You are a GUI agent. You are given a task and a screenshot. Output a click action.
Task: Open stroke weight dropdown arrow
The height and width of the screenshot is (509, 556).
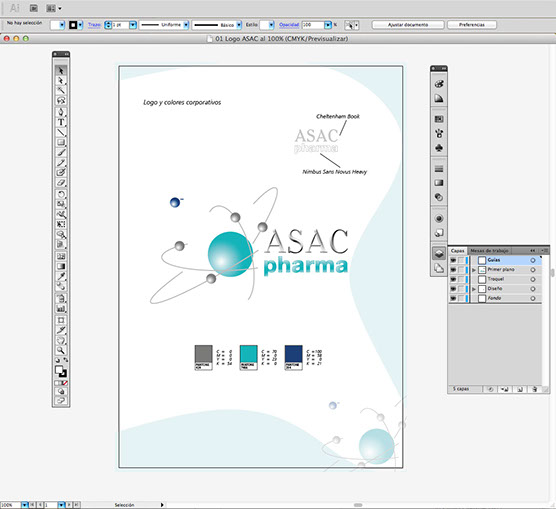133,25
